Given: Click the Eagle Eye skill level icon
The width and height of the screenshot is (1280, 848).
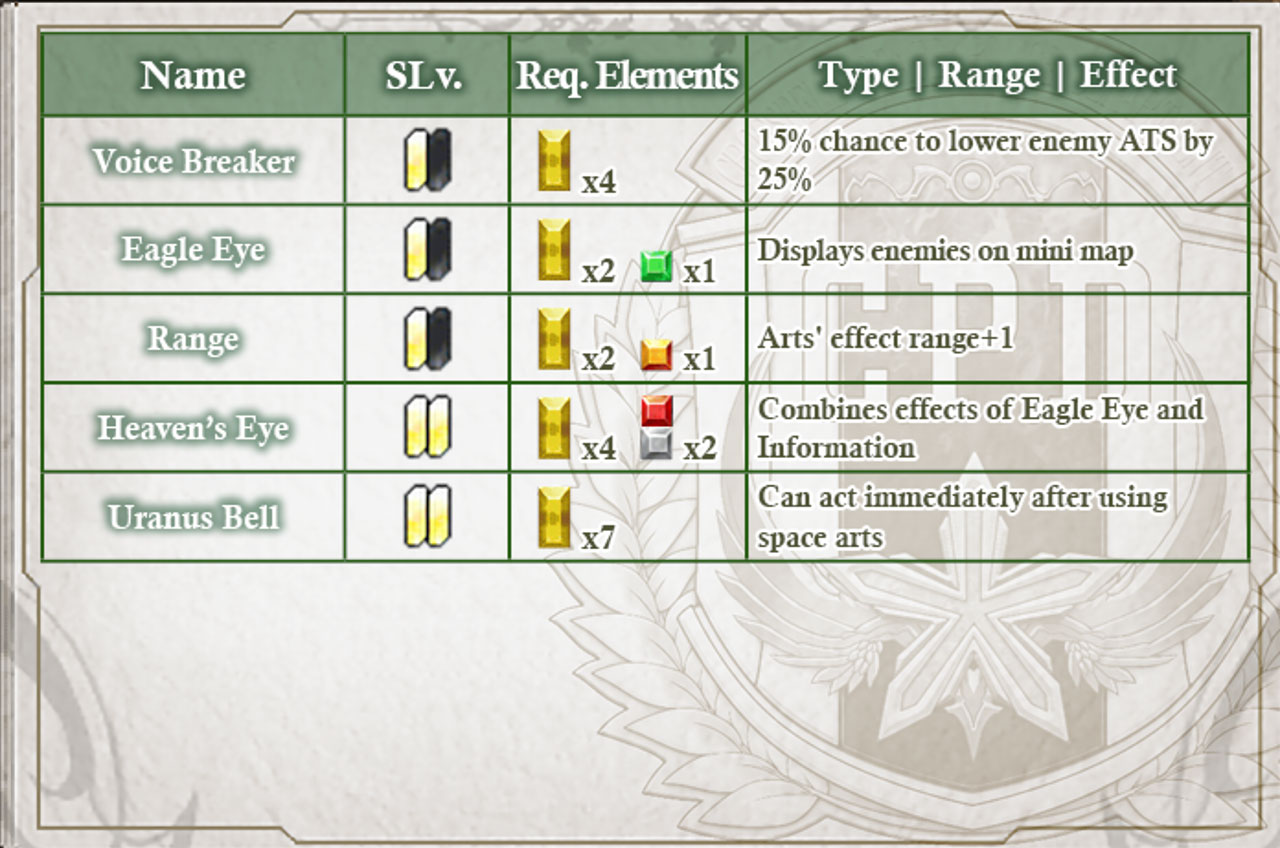Looking at the screenshot, I should pyautogui.click(x=428, y=249).
